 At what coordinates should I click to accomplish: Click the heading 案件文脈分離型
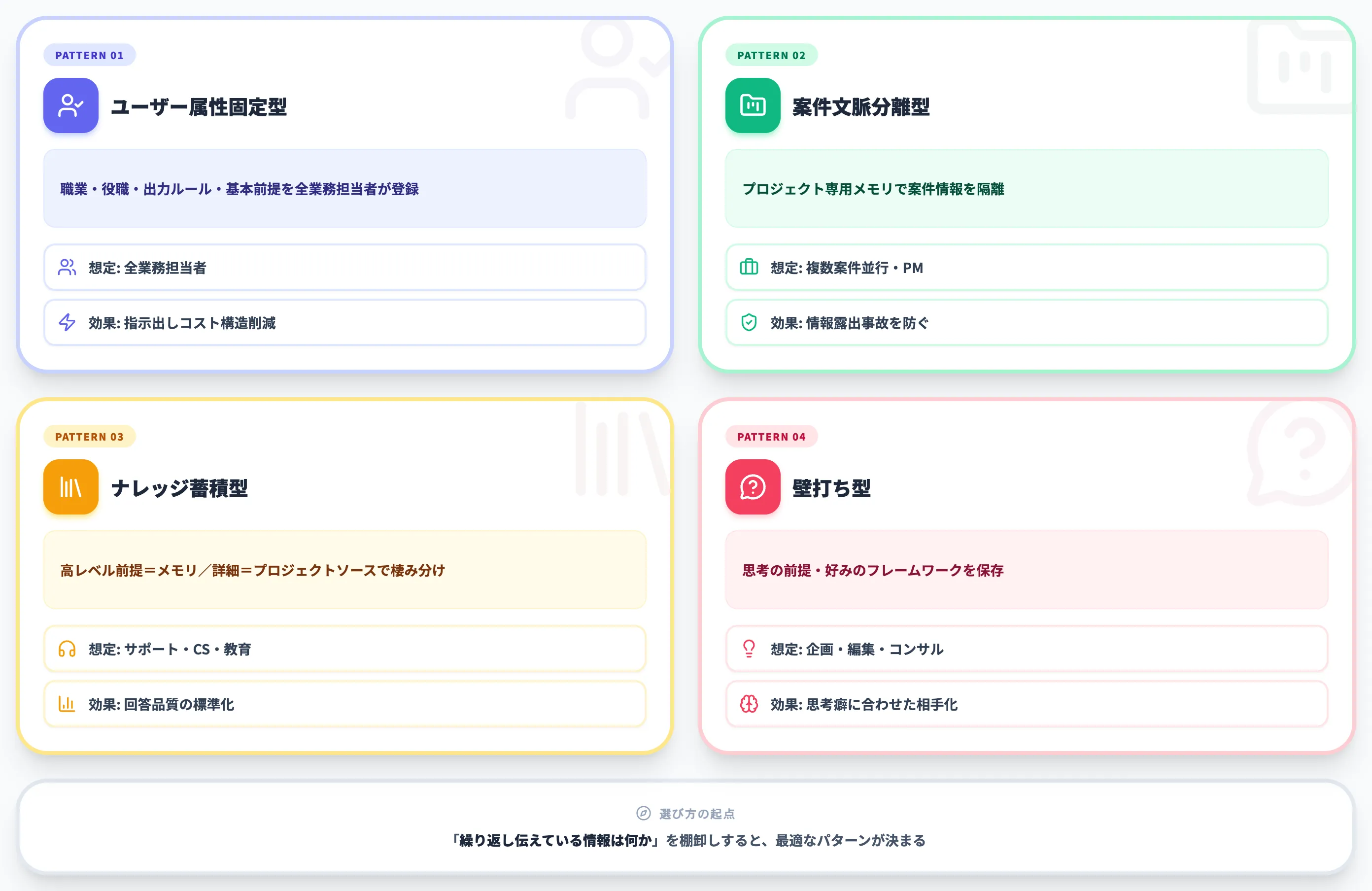[x=861, y=107]
